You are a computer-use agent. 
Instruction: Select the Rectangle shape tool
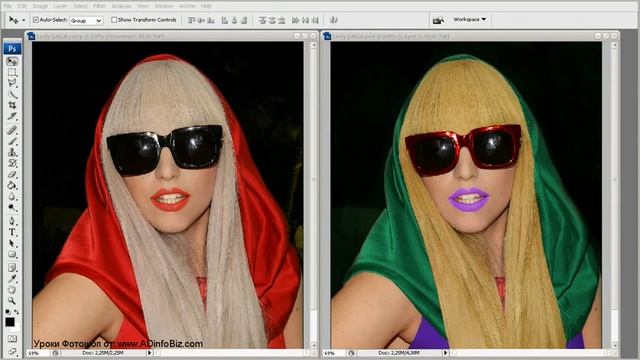point(12,254)
